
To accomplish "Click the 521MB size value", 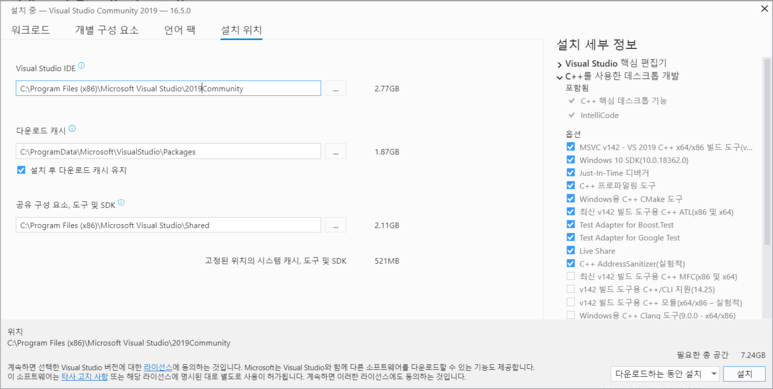I will point(387,260).
